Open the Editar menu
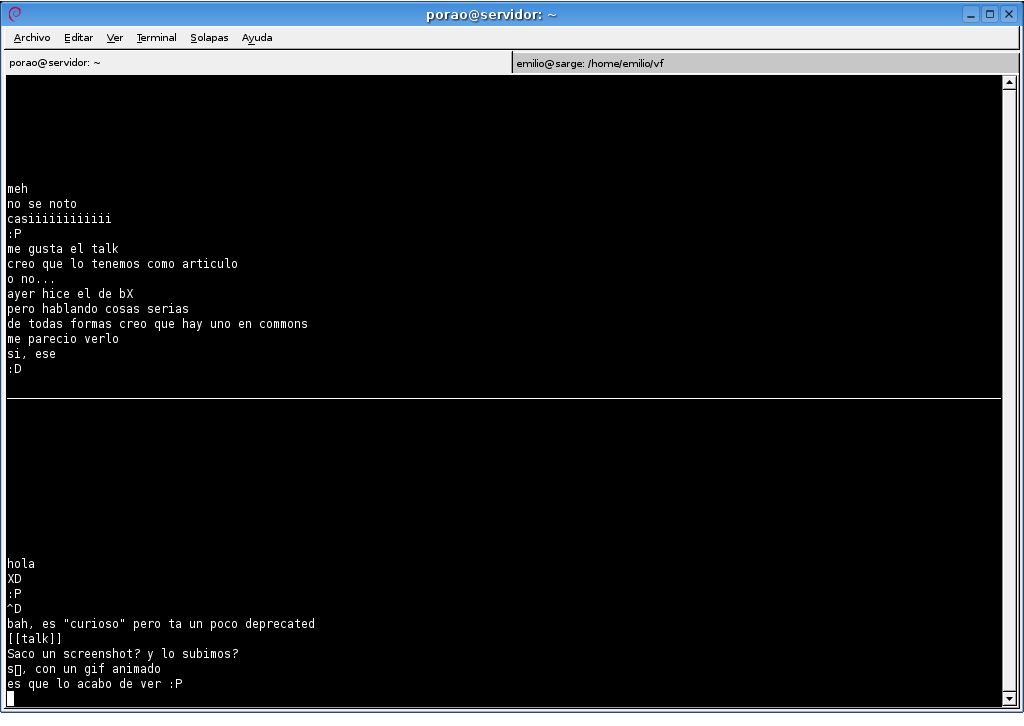The height and width of the screenshot is (726, 1024). [78, 38]
